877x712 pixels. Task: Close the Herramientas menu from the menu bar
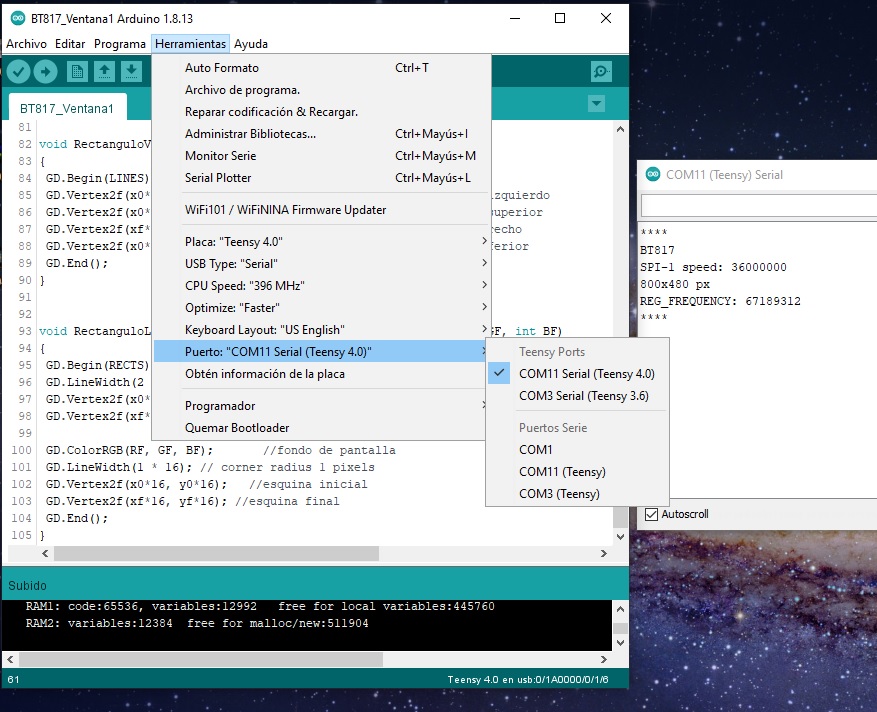(190, 44)
